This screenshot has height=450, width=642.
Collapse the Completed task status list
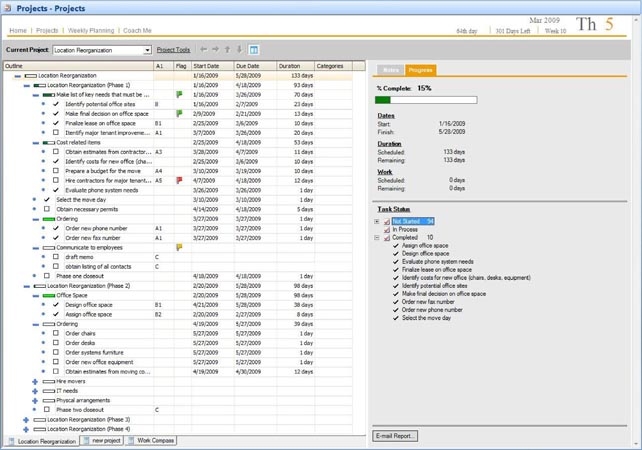[377, 237]
